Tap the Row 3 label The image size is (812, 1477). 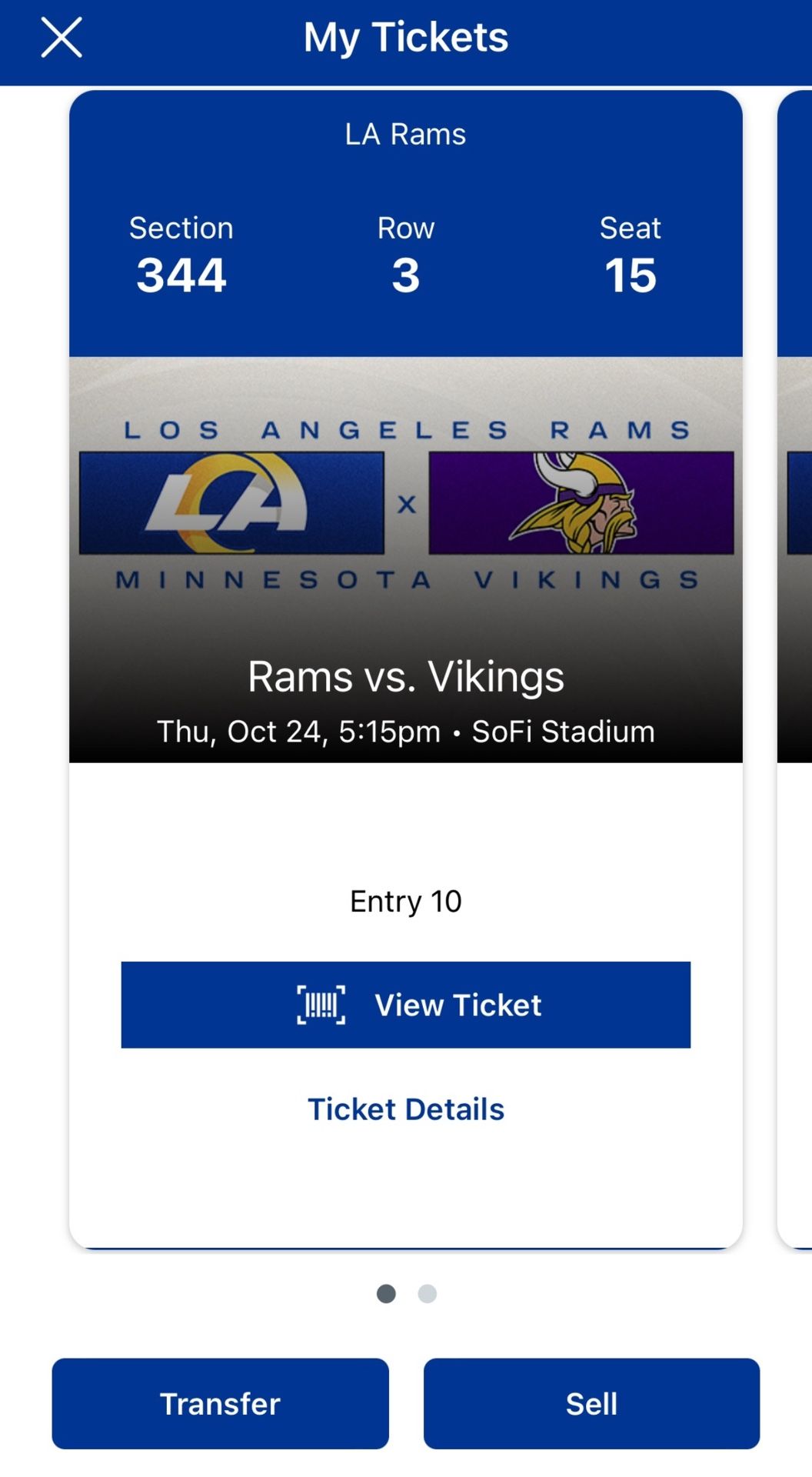(x=406, y=258)
